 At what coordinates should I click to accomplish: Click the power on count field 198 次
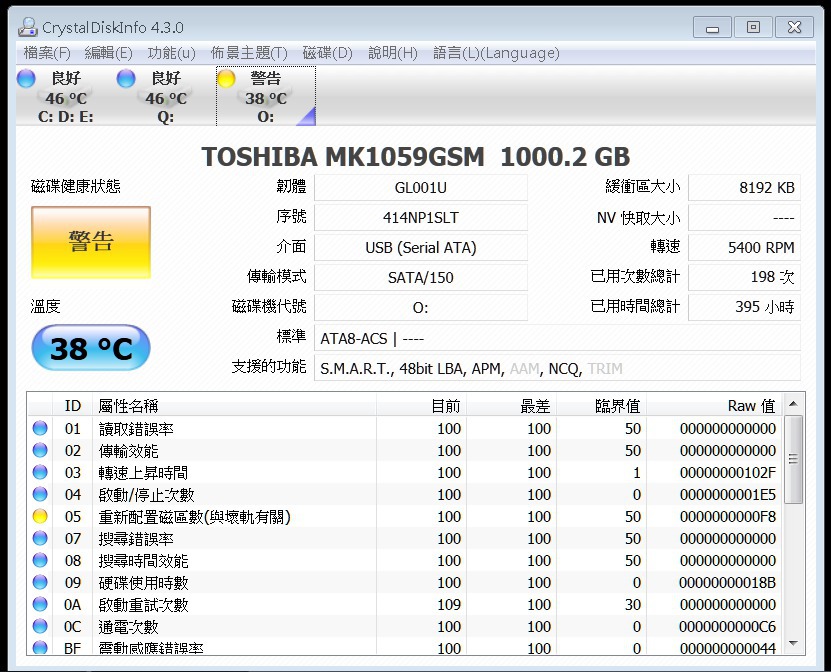coord(744,277)
